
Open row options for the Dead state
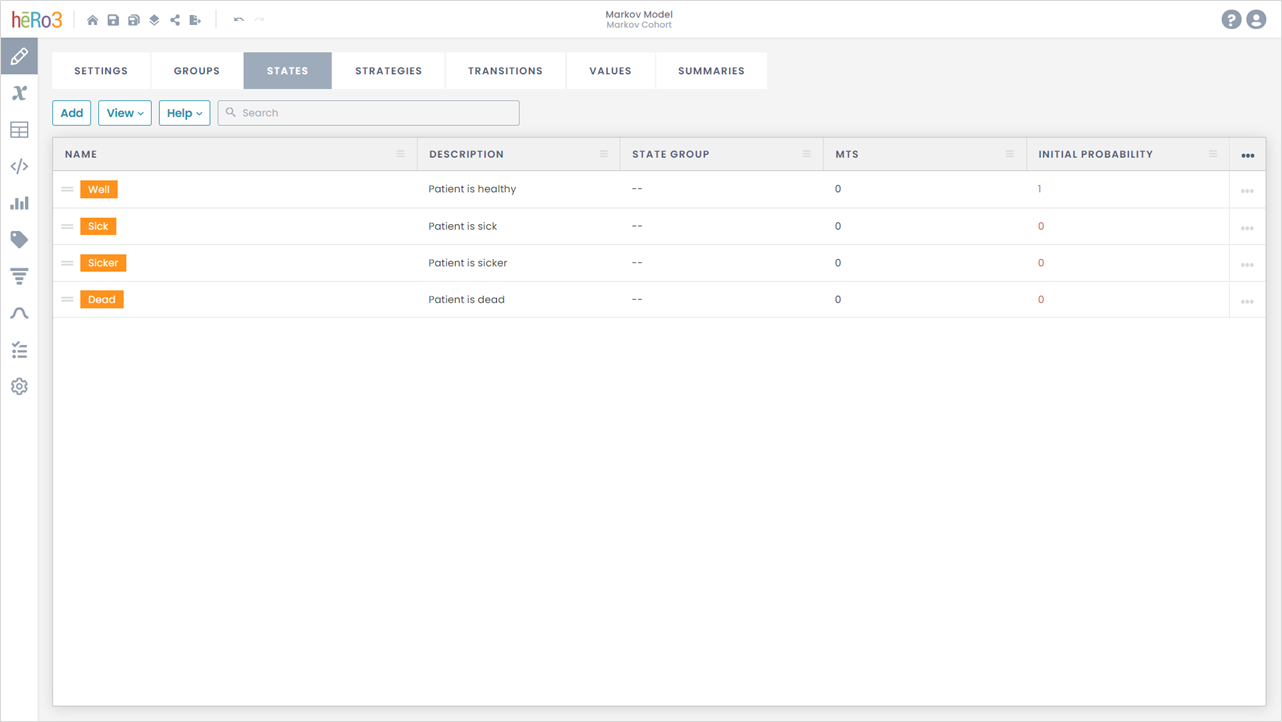click(x=1247, y=301)
